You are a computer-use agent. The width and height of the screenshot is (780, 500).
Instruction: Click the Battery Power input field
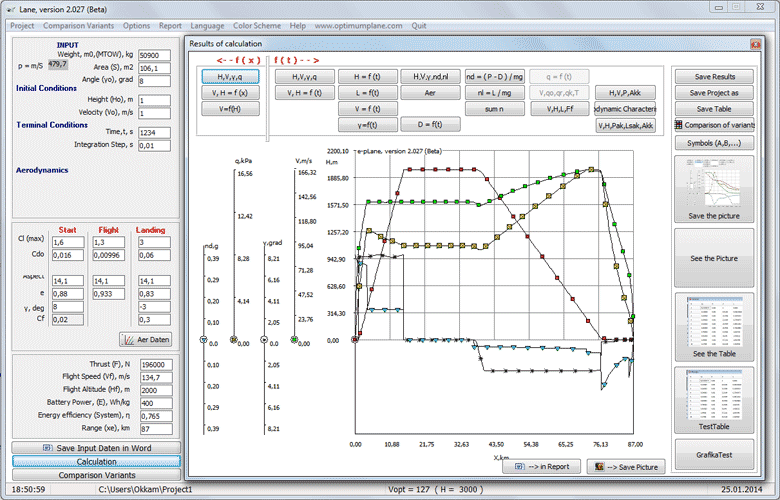click(x=158, y=402)
